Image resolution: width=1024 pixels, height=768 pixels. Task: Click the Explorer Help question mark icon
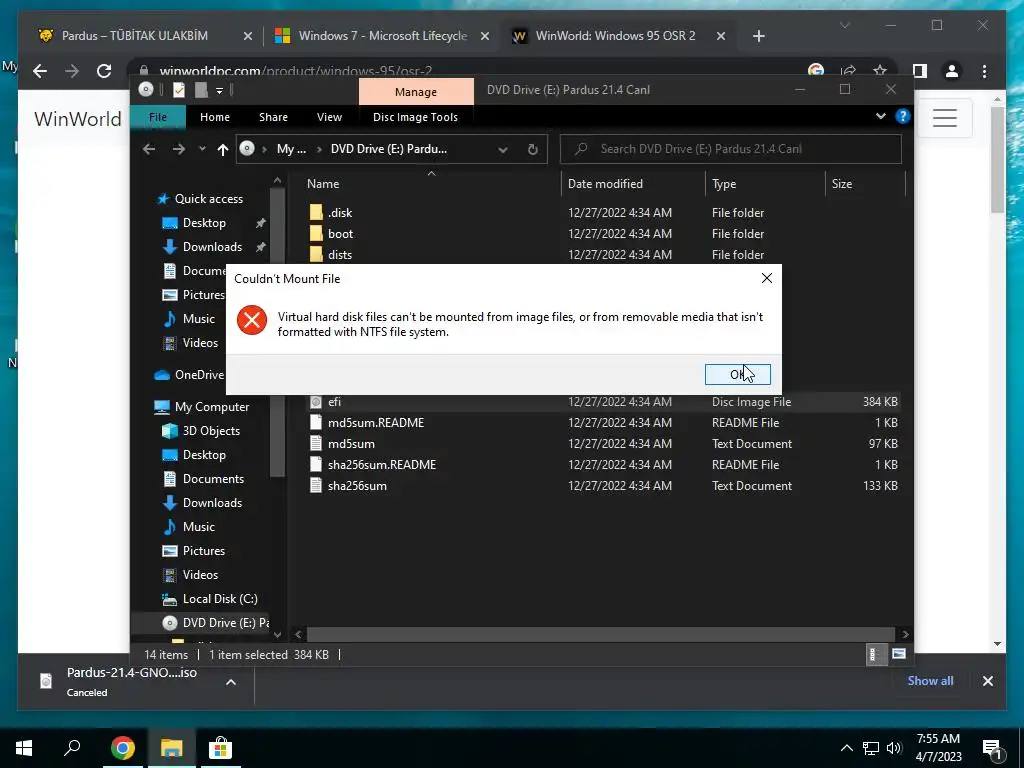click(x=903, y=116)
